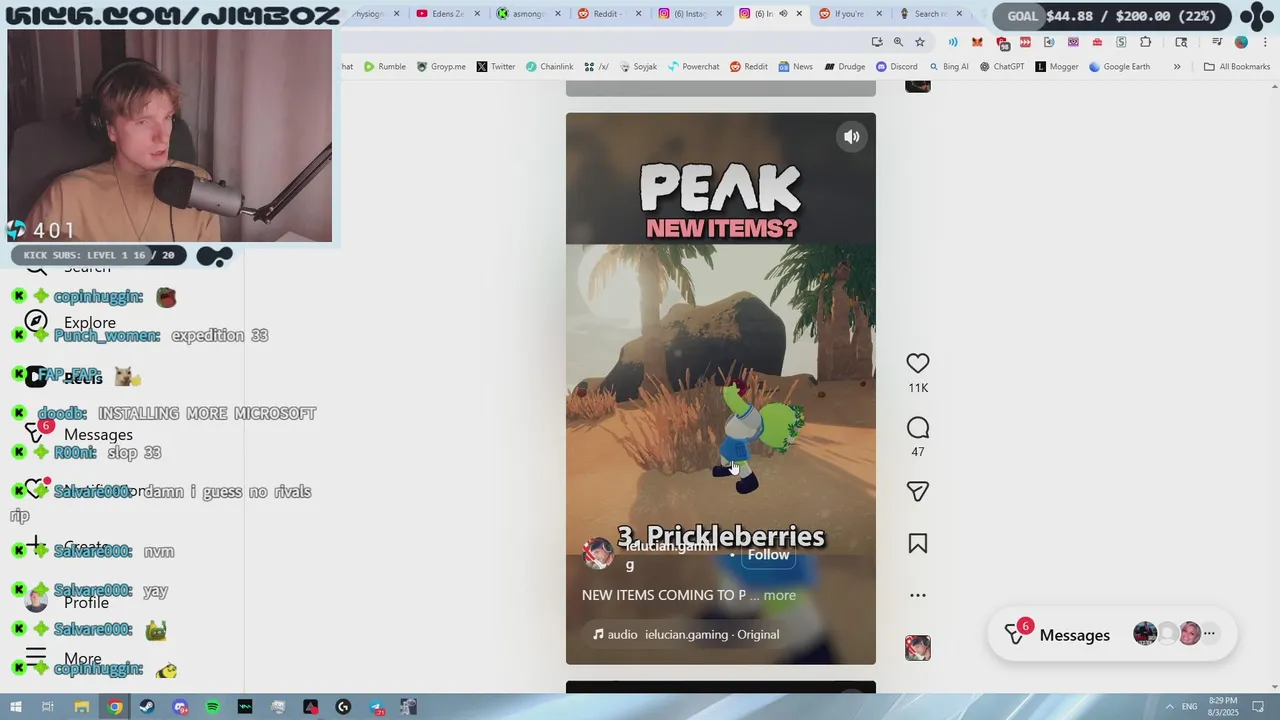Open the Chainlink bookmark
Image resolution: width=1280 pixels, height=720 pixels.
pos(550,67)
